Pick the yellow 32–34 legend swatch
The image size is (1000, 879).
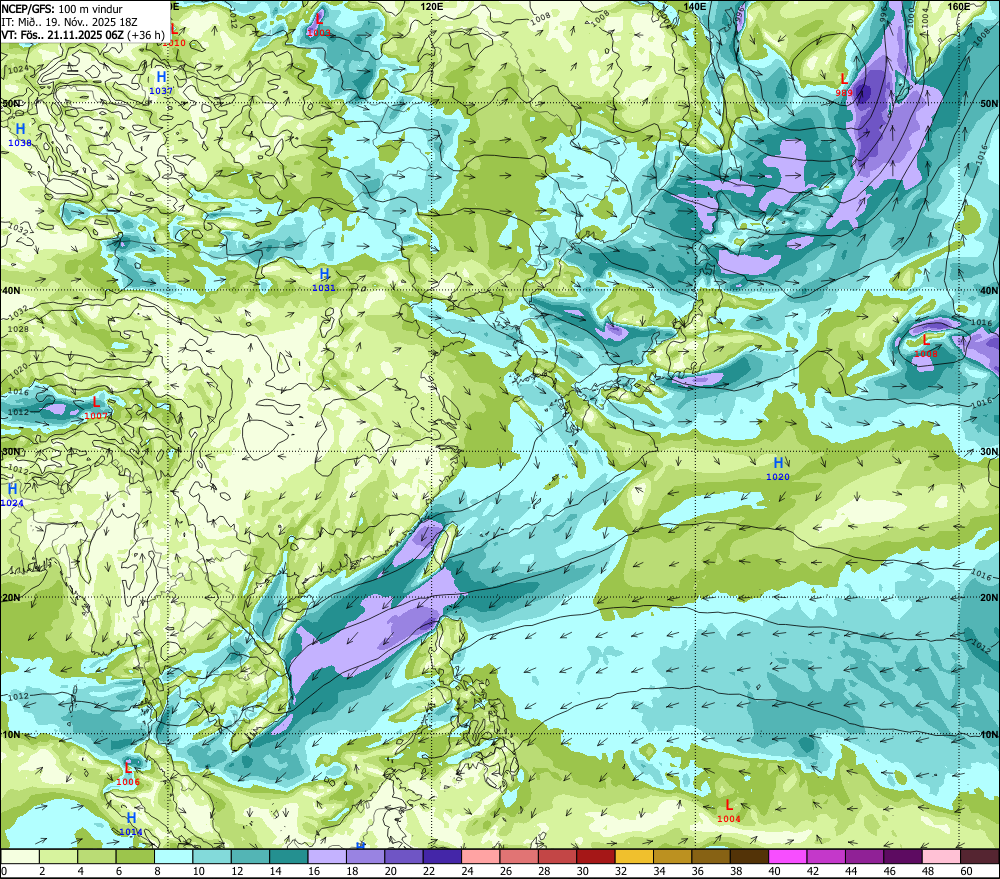635,856
